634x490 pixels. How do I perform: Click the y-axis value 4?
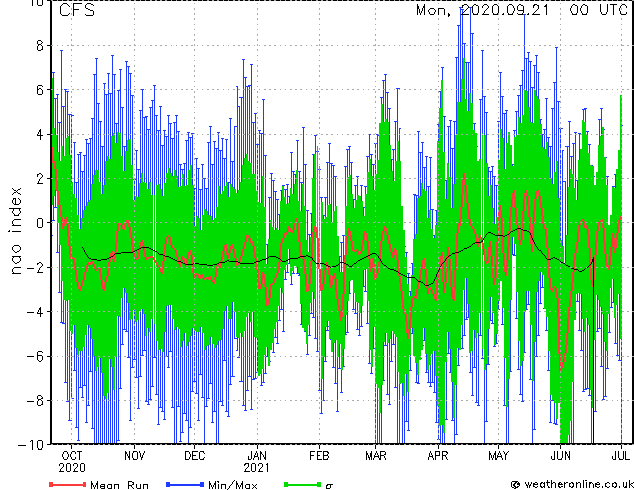click(x=40, y=134)
